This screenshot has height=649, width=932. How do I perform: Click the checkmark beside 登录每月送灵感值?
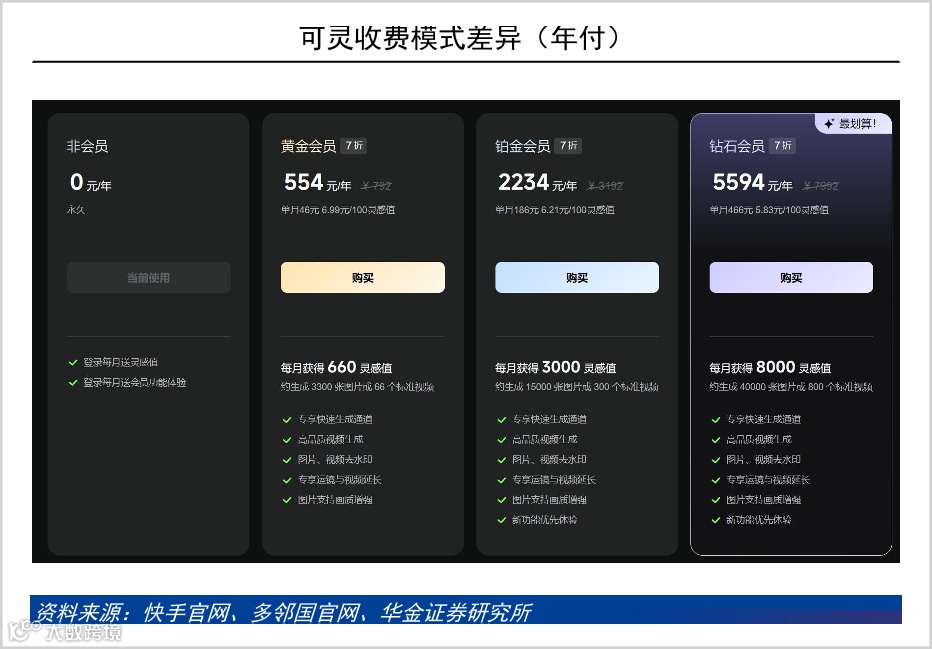[74, 363]
